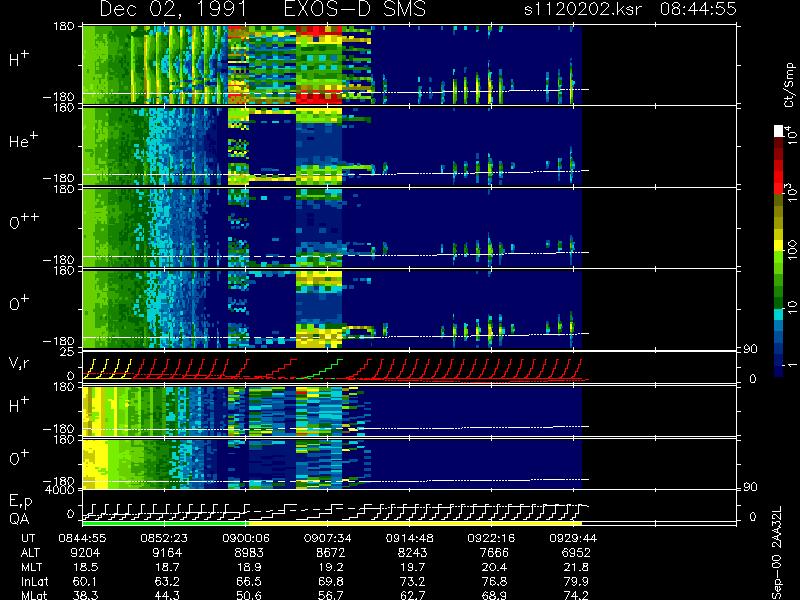This screenshot has height=600, width=800.
Task: Click MLat value '56.7'
Action: 331,595
